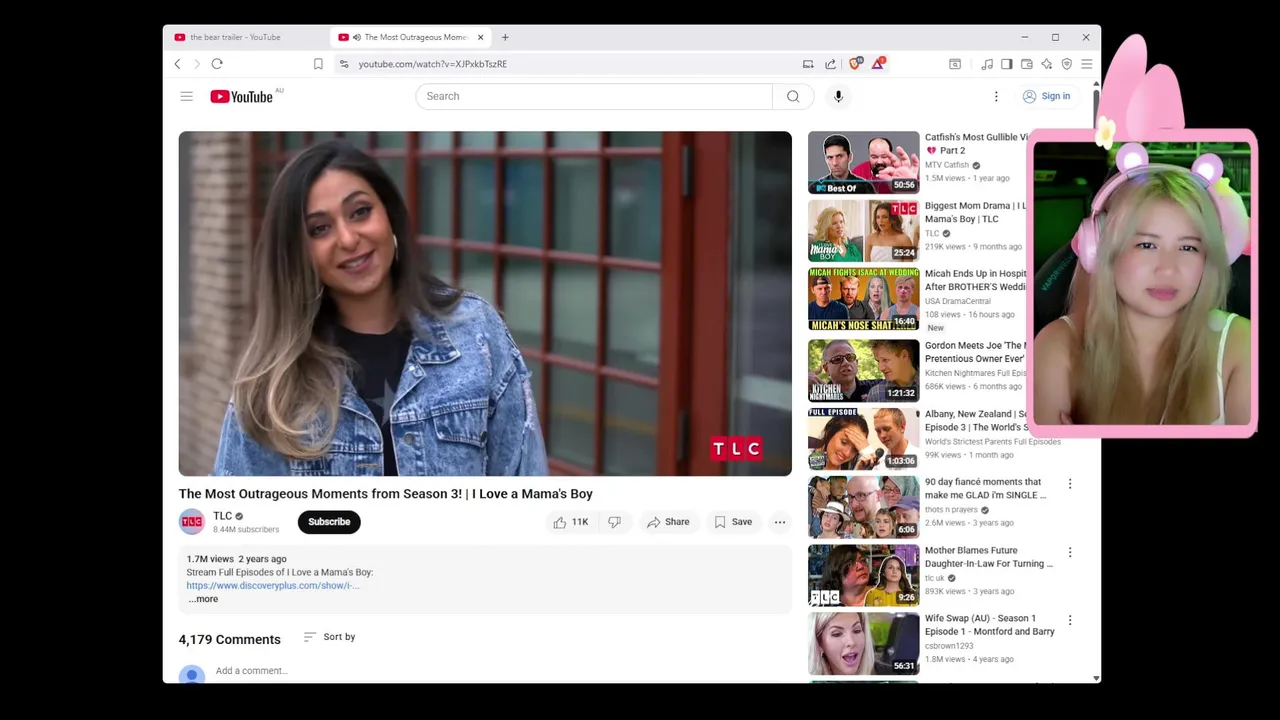Screen dimensions: 1280x720
Task: Click the forward navigation arrow
Action: pyautogui.click(x=197, y=64)
